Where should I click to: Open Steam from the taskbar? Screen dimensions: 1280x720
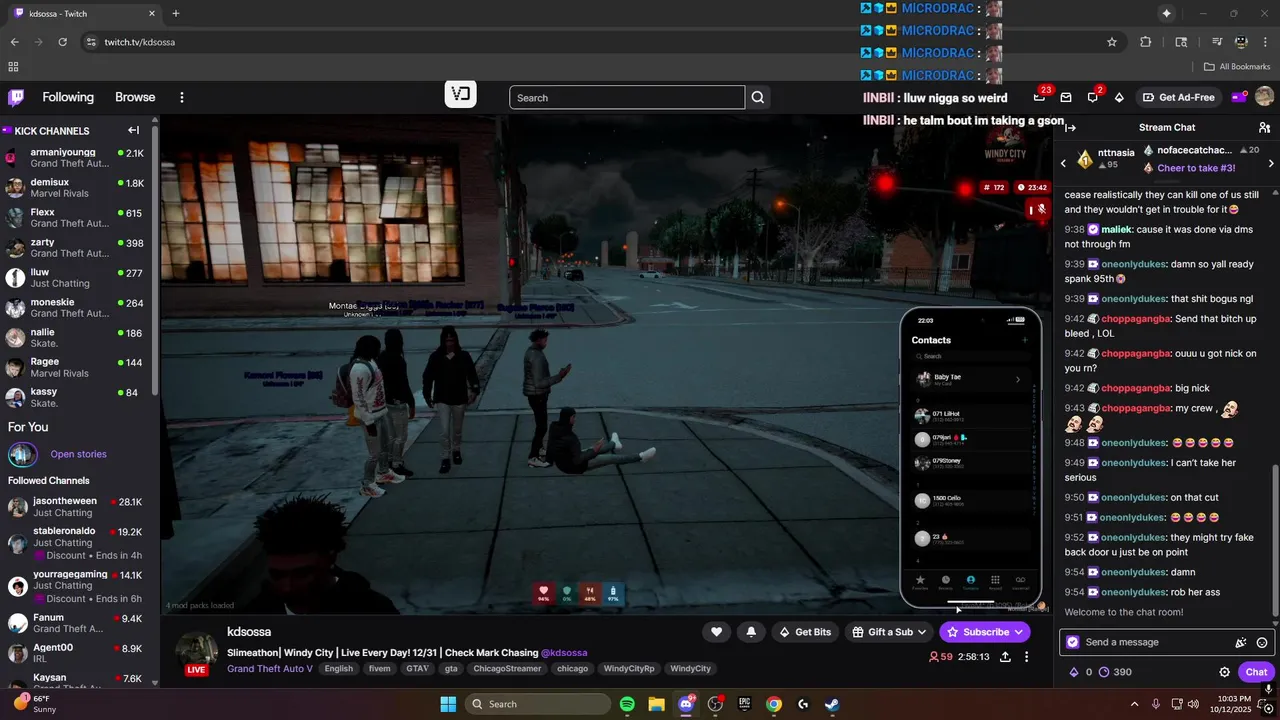[832, 704]
